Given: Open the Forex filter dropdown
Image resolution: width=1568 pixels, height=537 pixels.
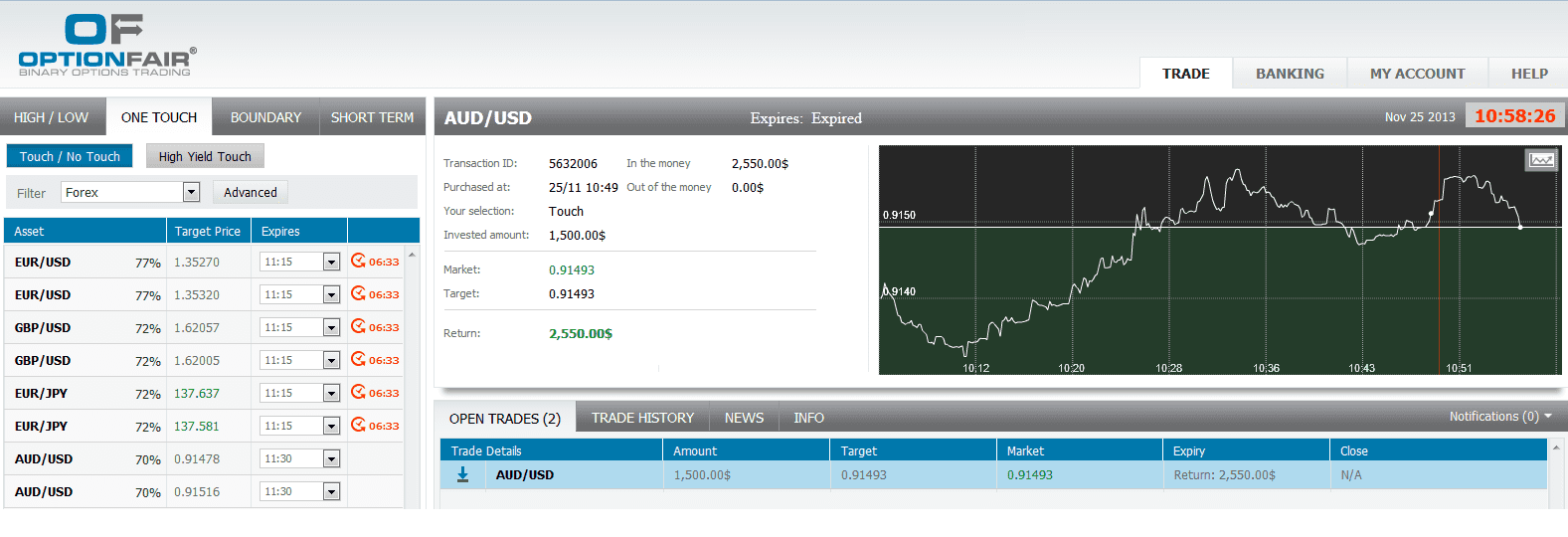Looking at the screenshot, I should [x=191, y=192].
